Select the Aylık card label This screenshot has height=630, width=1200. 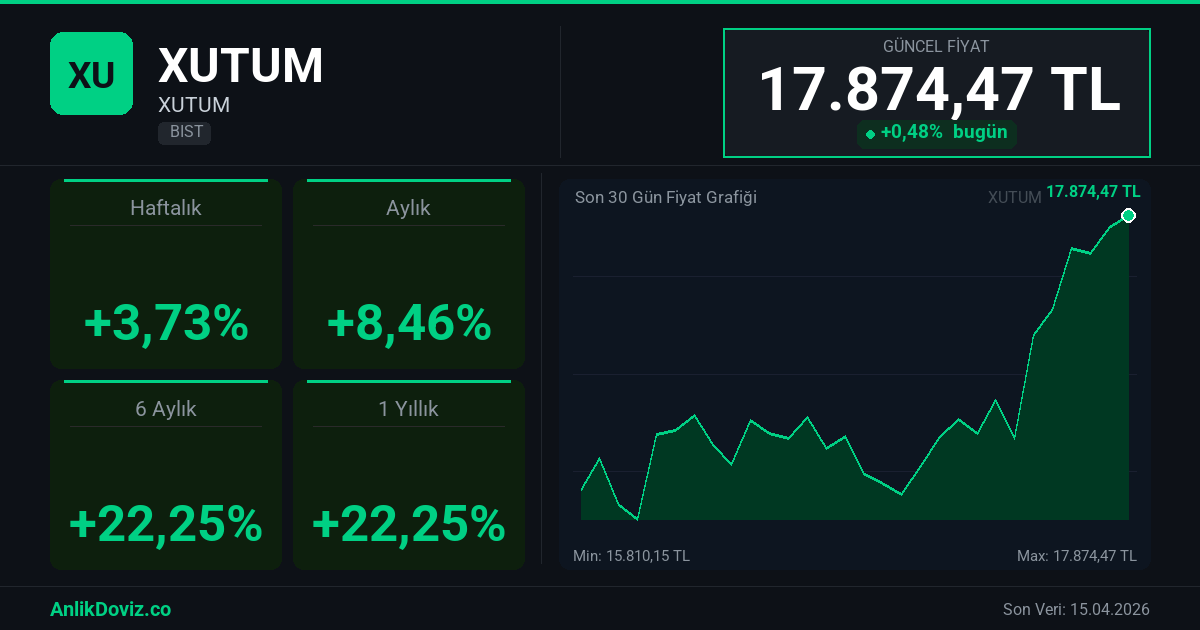(x=408, y=208)
